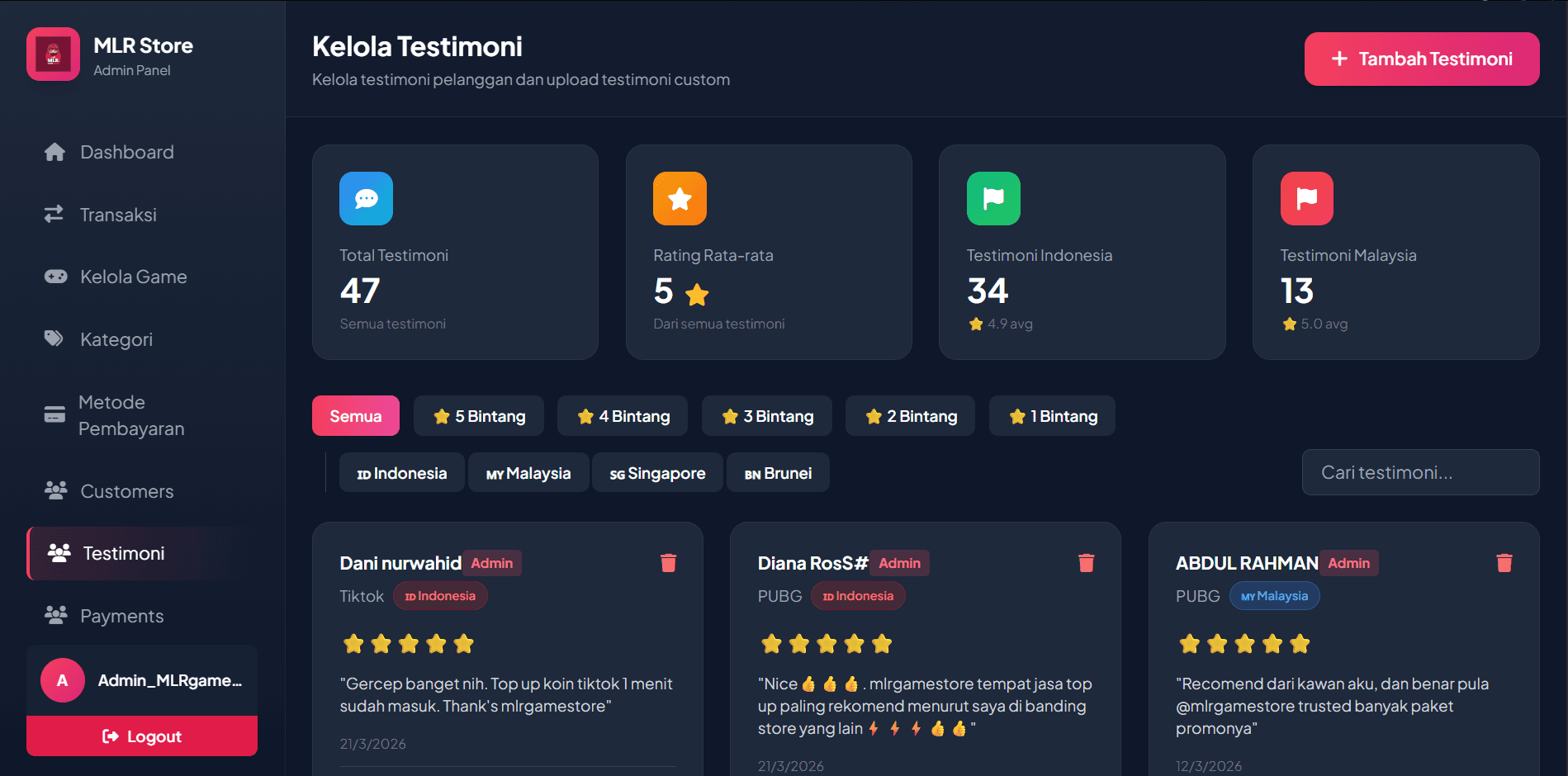
Task: Open the Dashboard menu item
Action: click(142, 153)
